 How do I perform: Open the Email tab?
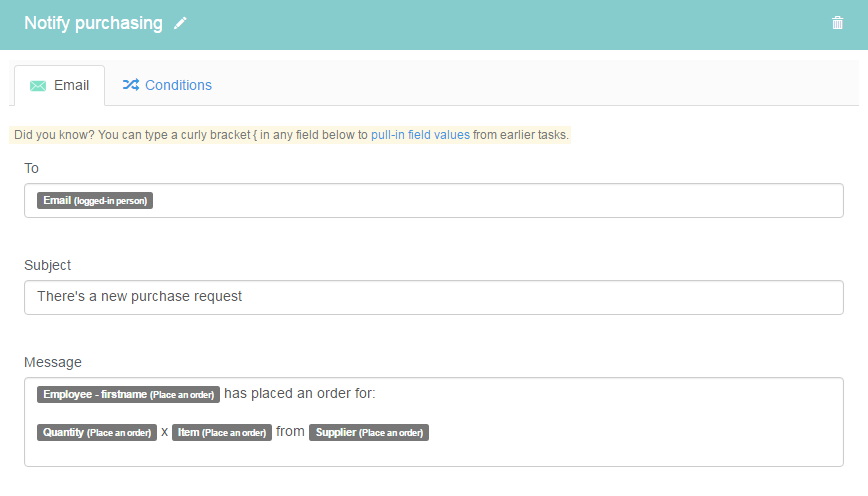point(59,85)
